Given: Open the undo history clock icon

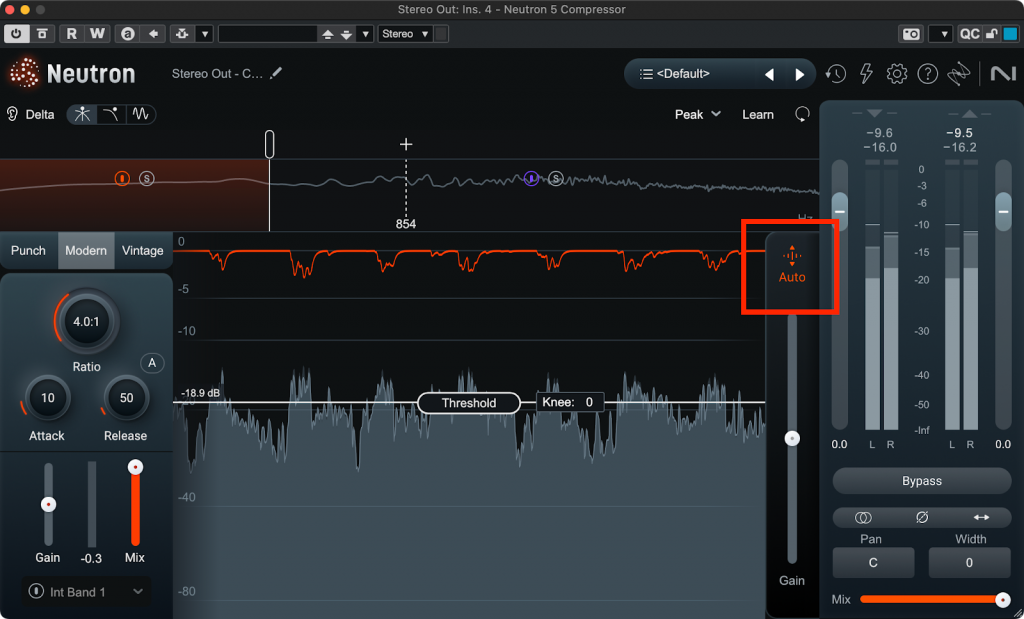Looking at the screenshot, I should tap(836, 74).
